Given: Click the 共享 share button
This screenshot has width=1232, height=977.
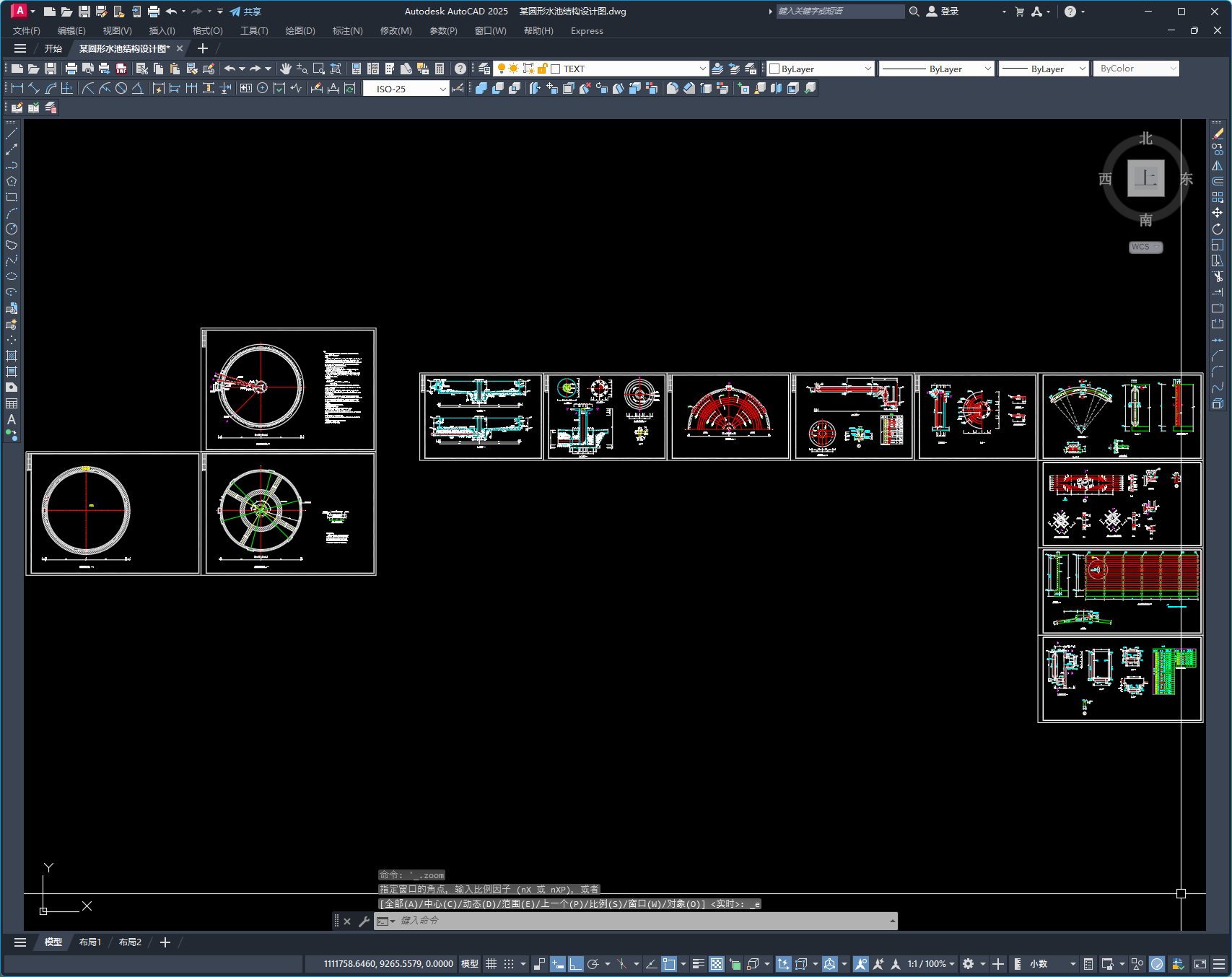Looking at the screenshot, I should click(245, 12).
